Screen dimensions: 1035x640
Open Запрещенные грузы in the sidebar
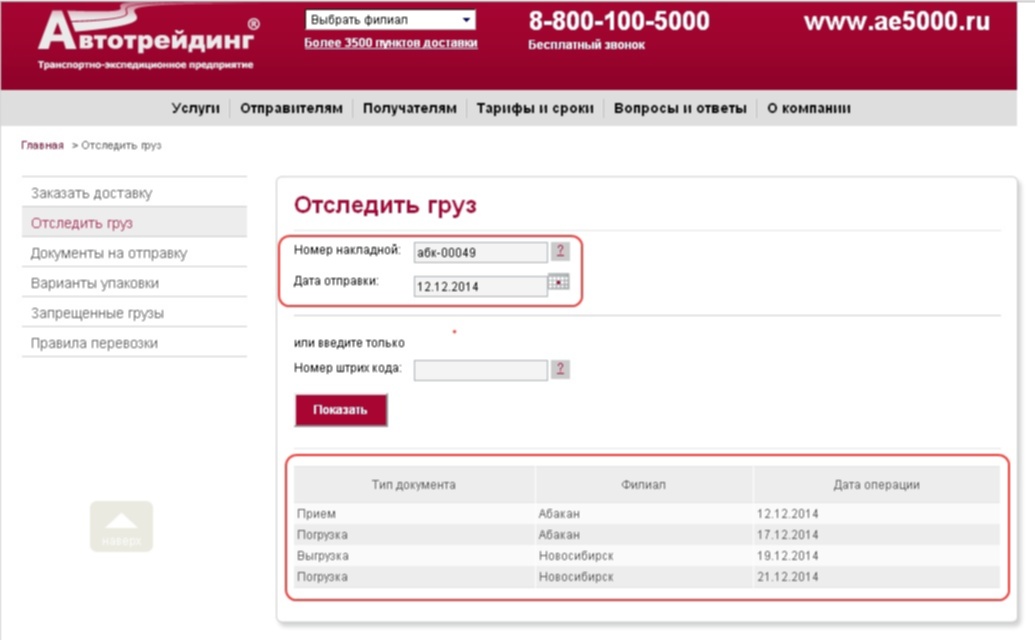click(x=97, y=313)
